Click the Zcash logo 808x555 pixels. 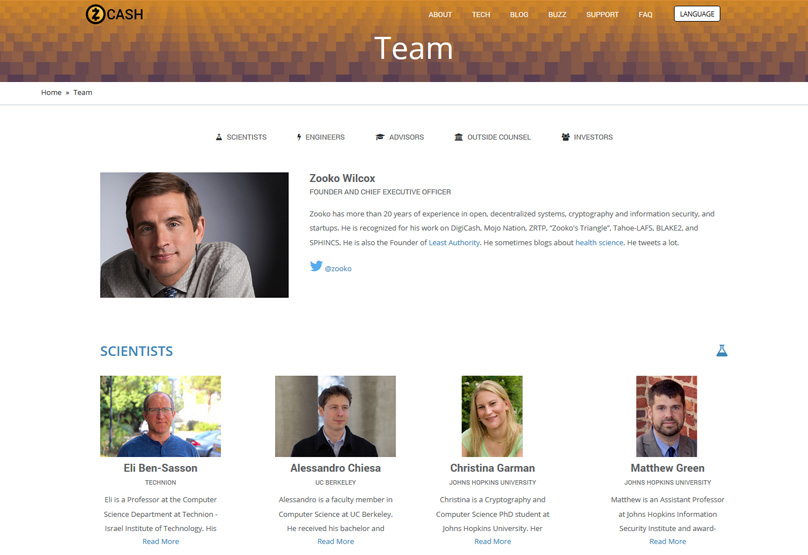coord(114,14)
